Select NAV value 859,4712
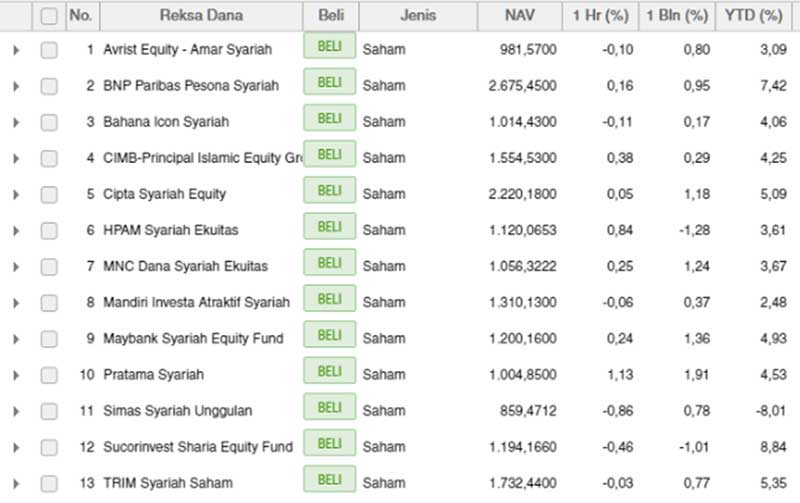Image resolution: width=800 pixels, height=503 pixels. 528,411
